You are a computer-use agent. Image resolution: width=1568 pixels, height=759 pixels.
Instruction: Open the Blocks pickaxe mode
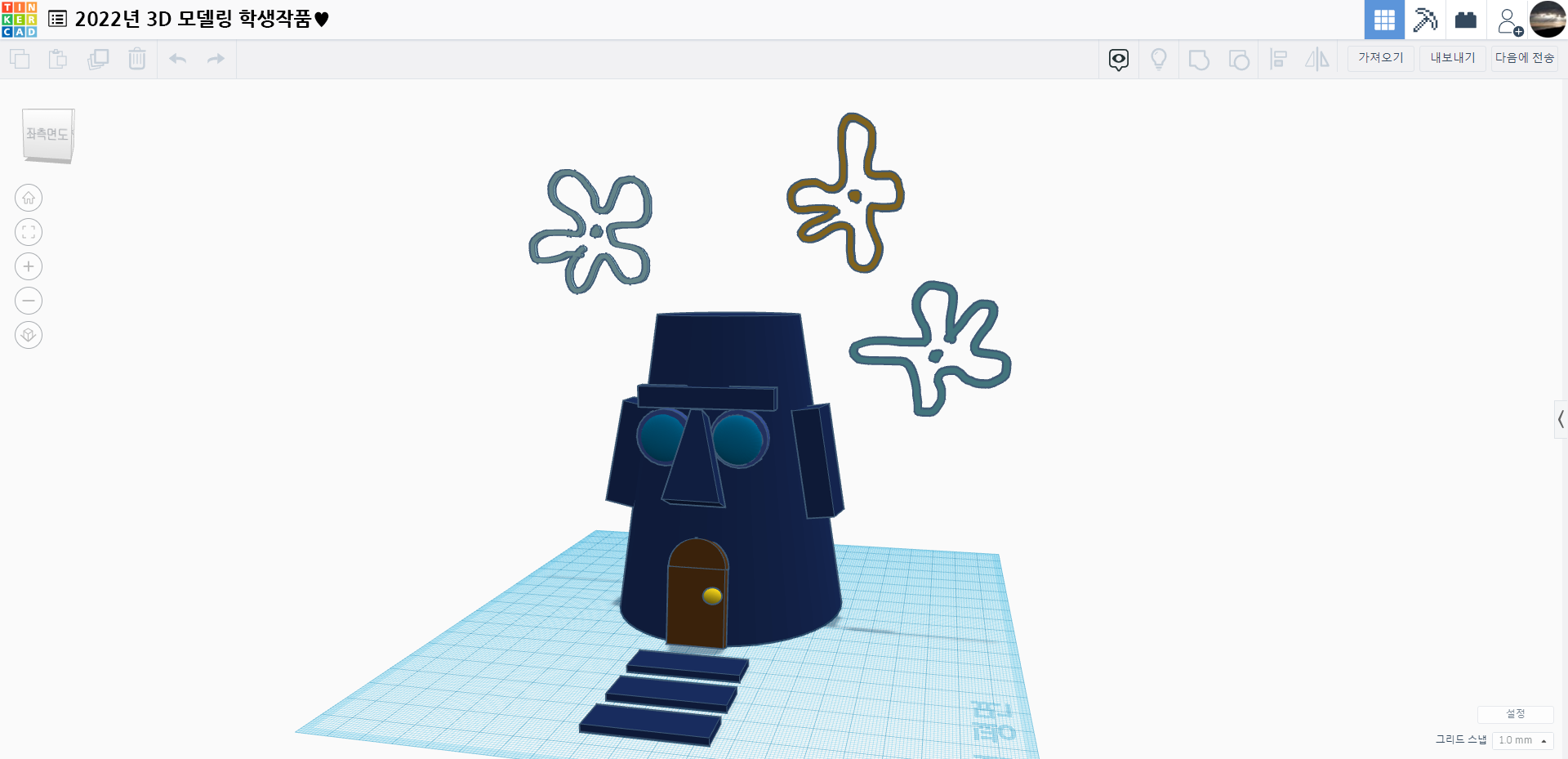coord(1425,20)
